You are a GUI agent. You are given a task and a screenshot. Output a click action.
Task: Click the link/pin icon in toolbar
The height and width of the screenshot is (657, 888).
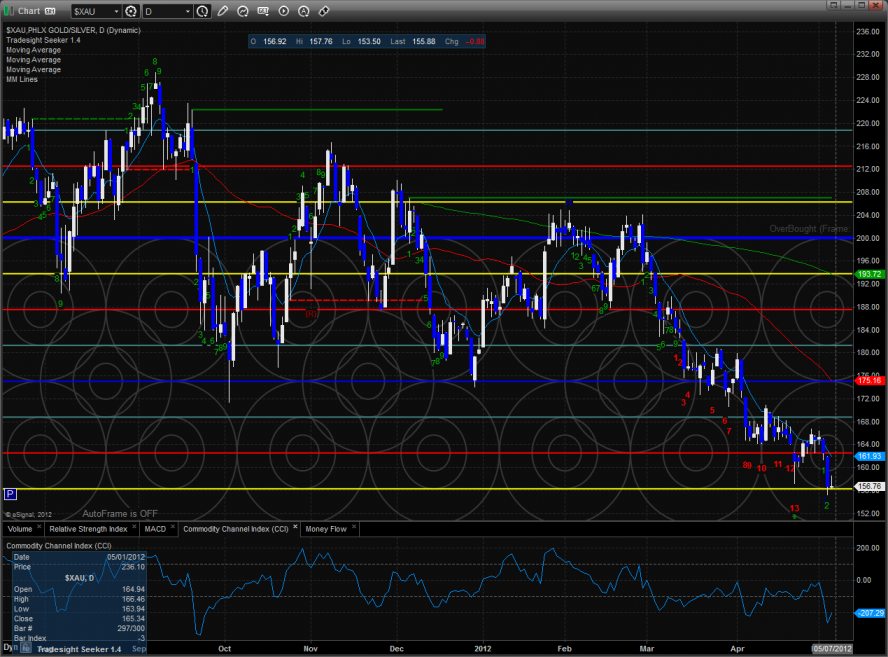tap(324, 11)
